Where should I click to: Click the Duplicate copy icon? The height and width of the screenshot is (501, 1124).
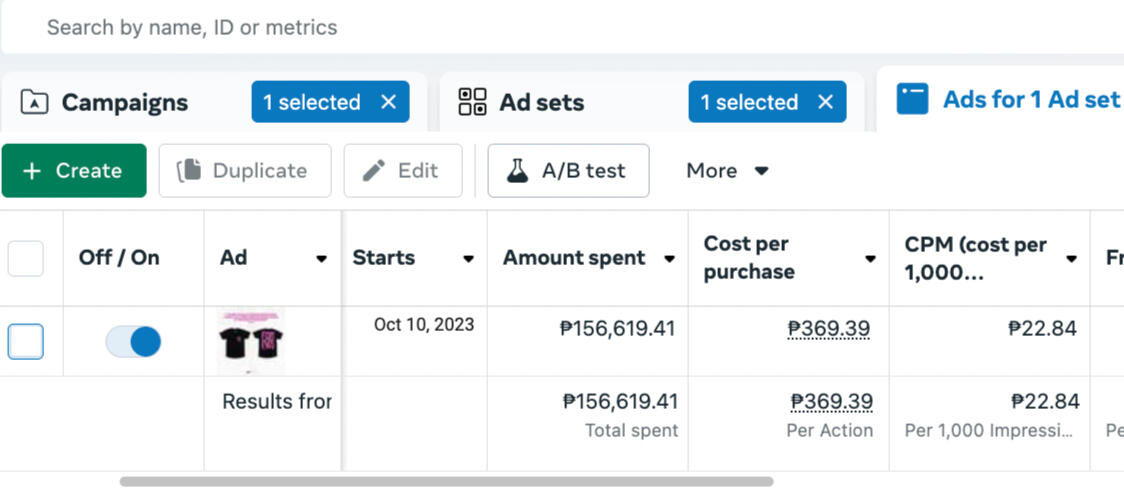coord(189,171)
